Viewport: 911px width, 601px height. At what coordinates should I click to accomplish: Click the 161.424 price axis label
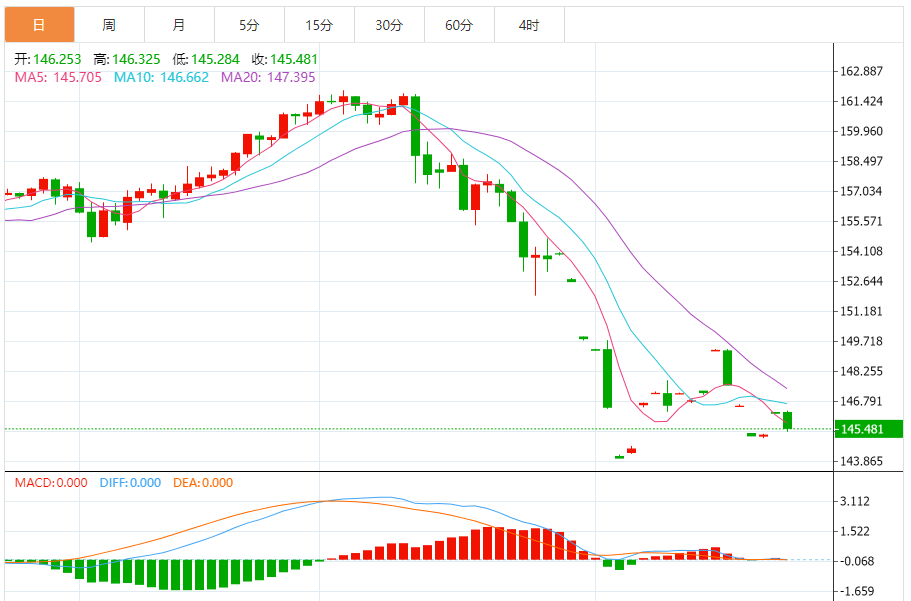click(x=862, y=101)
